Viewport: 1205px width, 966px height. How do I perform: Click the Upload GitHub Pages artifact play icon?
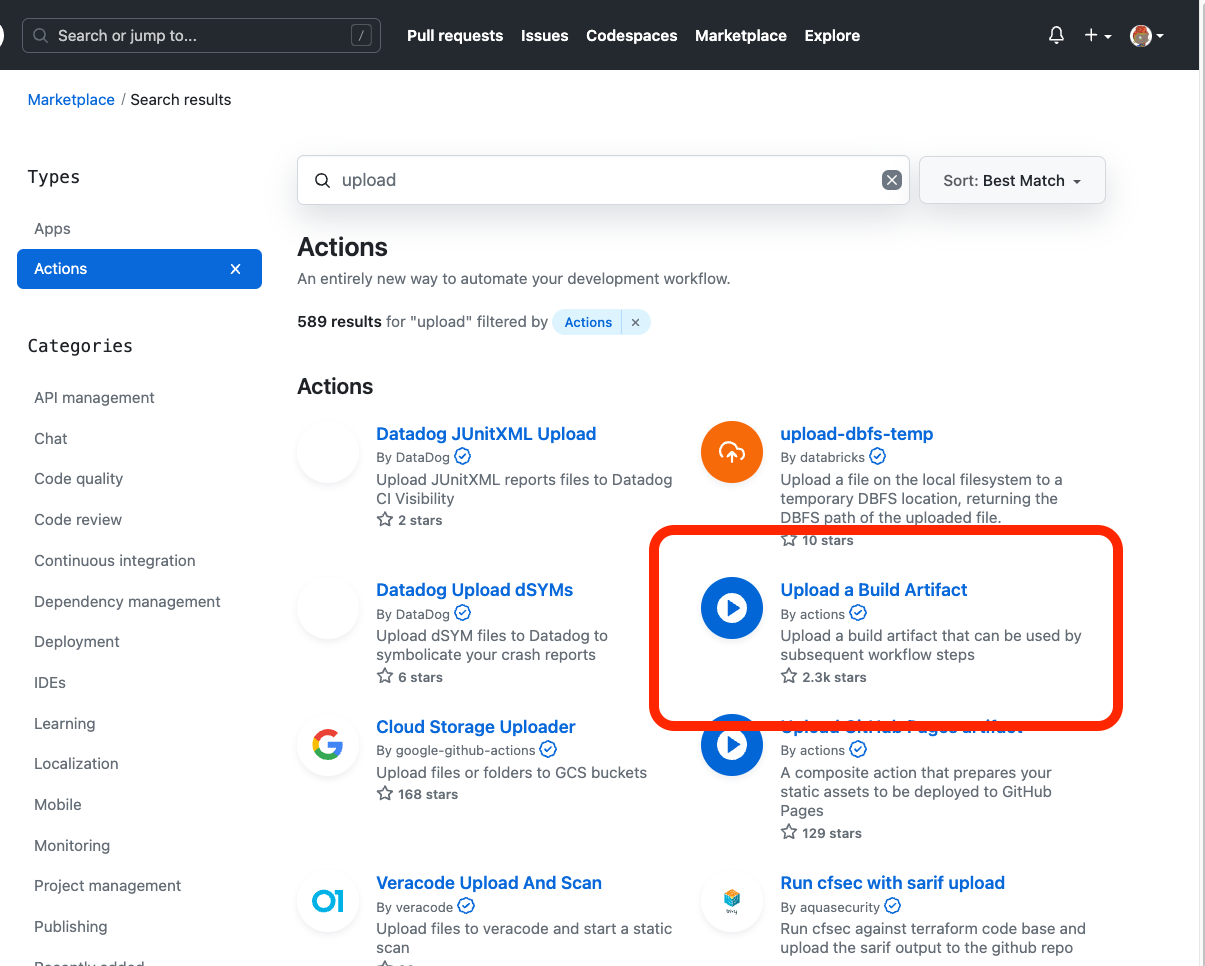coord(732,745)
